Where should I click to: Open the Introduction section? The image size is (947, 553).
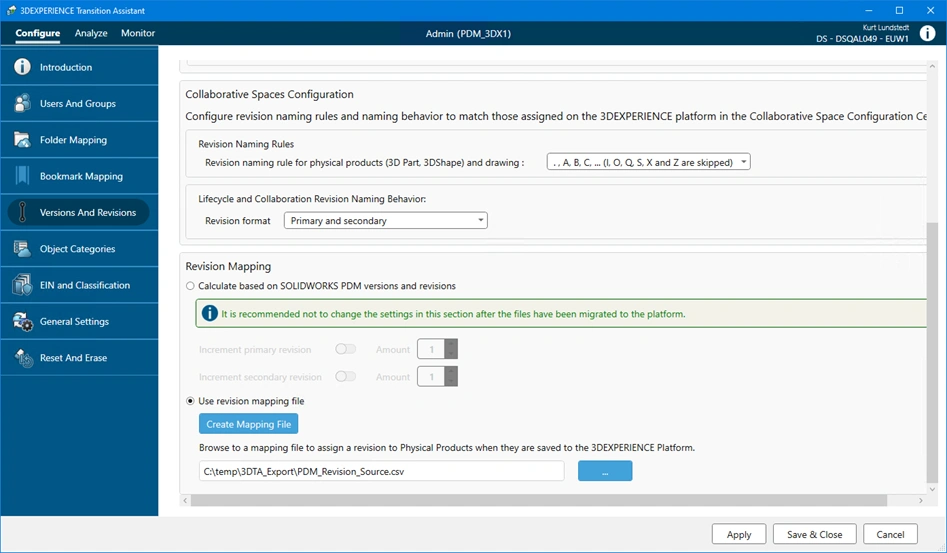click(79, 67)
